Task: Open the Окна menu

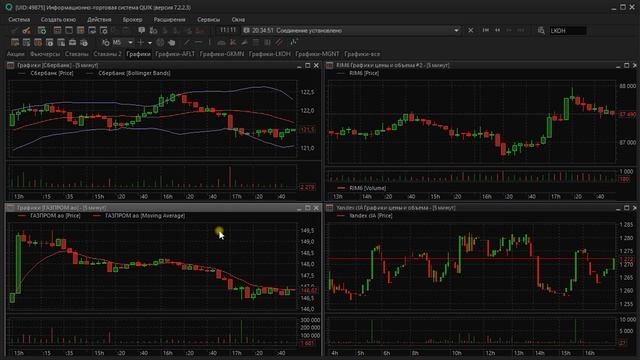Action: [238, 20]
